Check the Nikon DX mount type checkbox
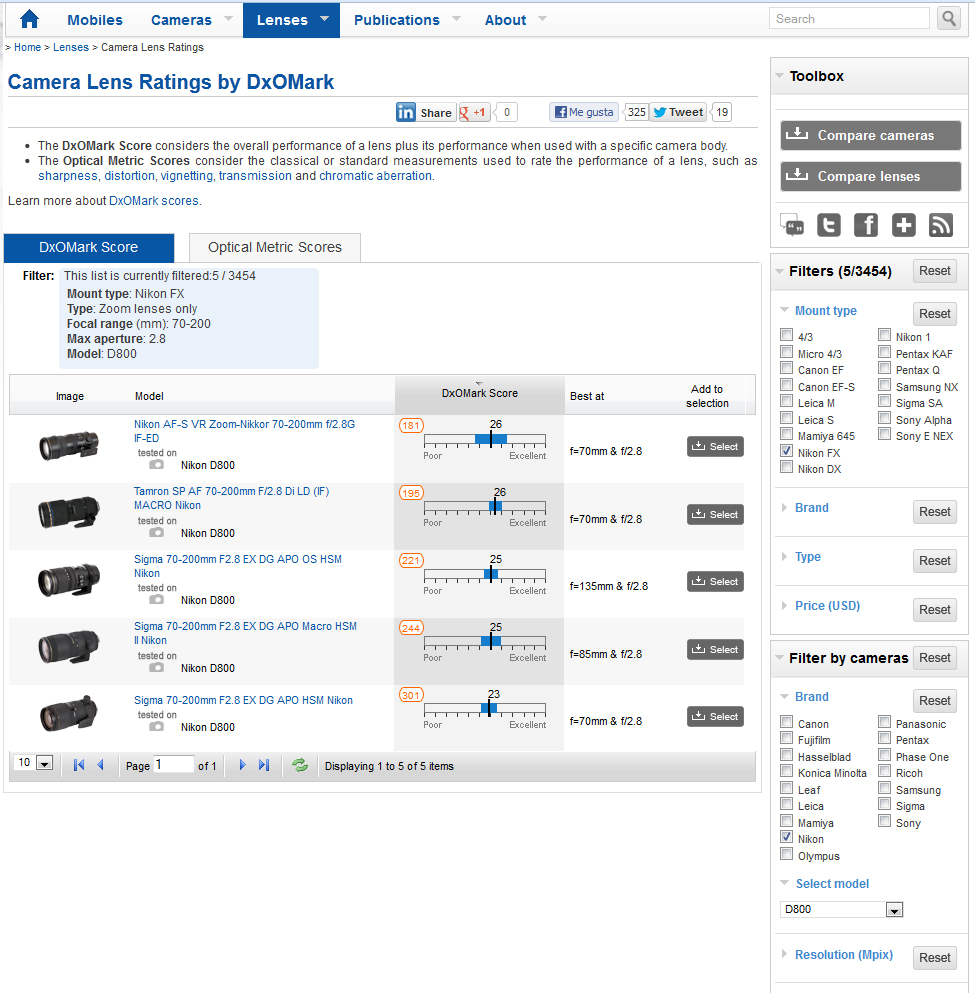Viewport: 975px width, 993px height. 786,467
